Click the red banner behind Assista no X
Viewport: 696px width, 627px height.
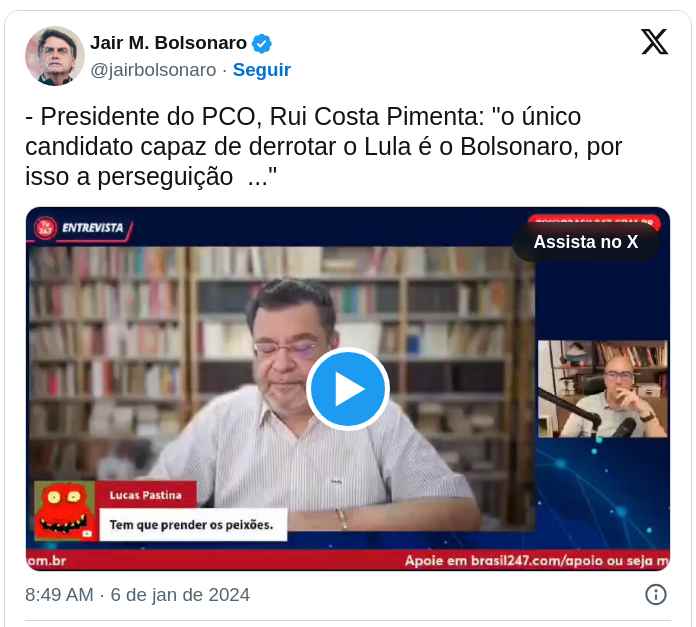pyautogui.click(x=594, y=220)
